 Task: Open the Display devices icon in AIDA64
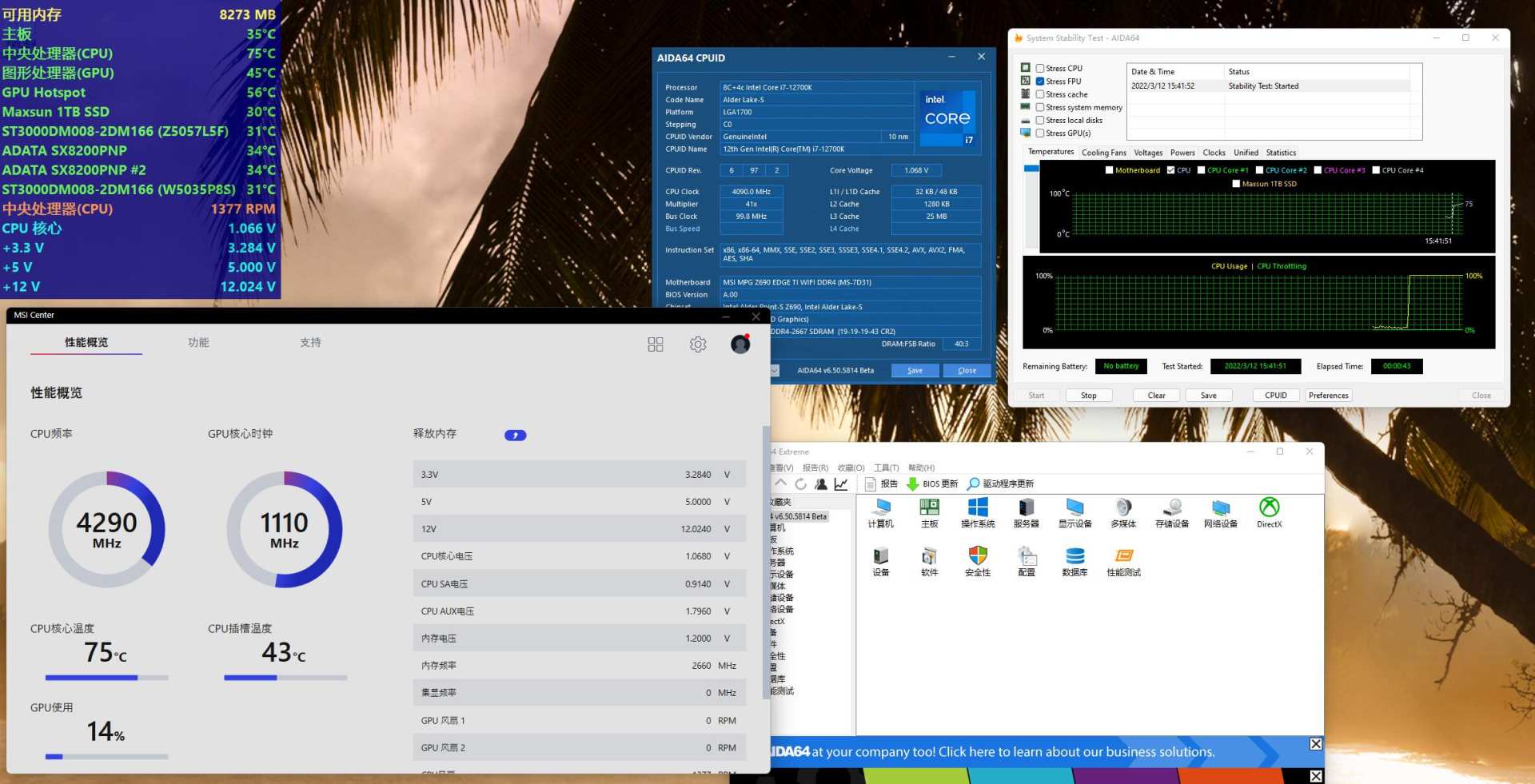pos(1075,513)
